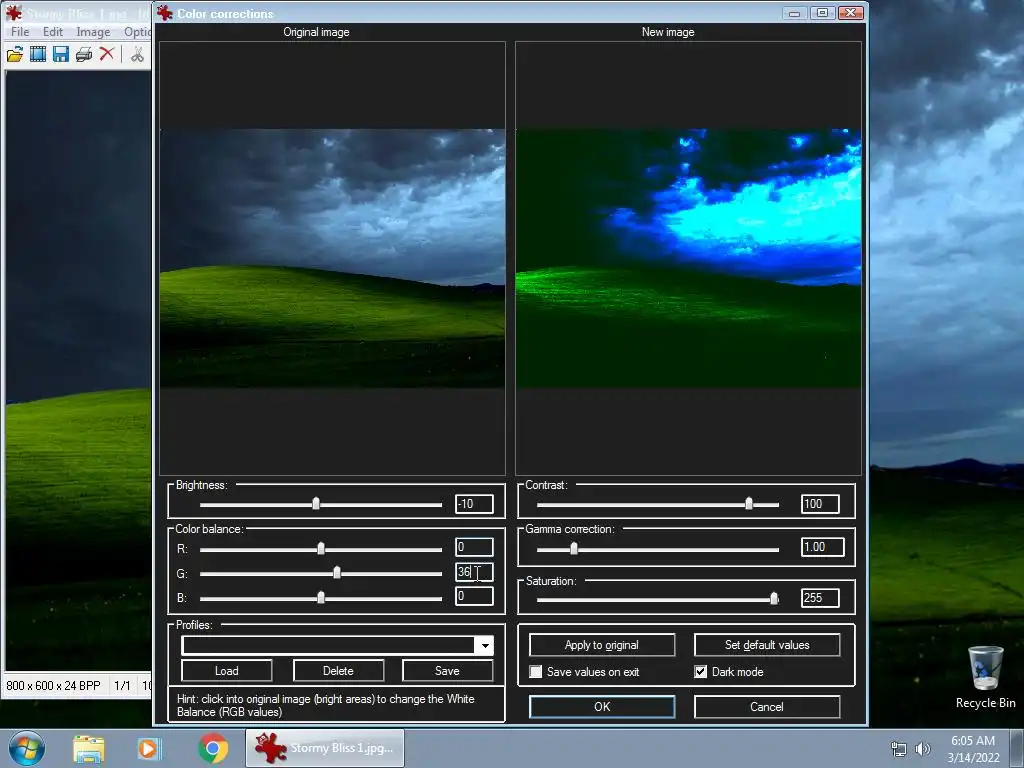The height and width of the screenshot is (768, 1024).
Task: Click the New image preview pane
Action: (x=688, y=259)
